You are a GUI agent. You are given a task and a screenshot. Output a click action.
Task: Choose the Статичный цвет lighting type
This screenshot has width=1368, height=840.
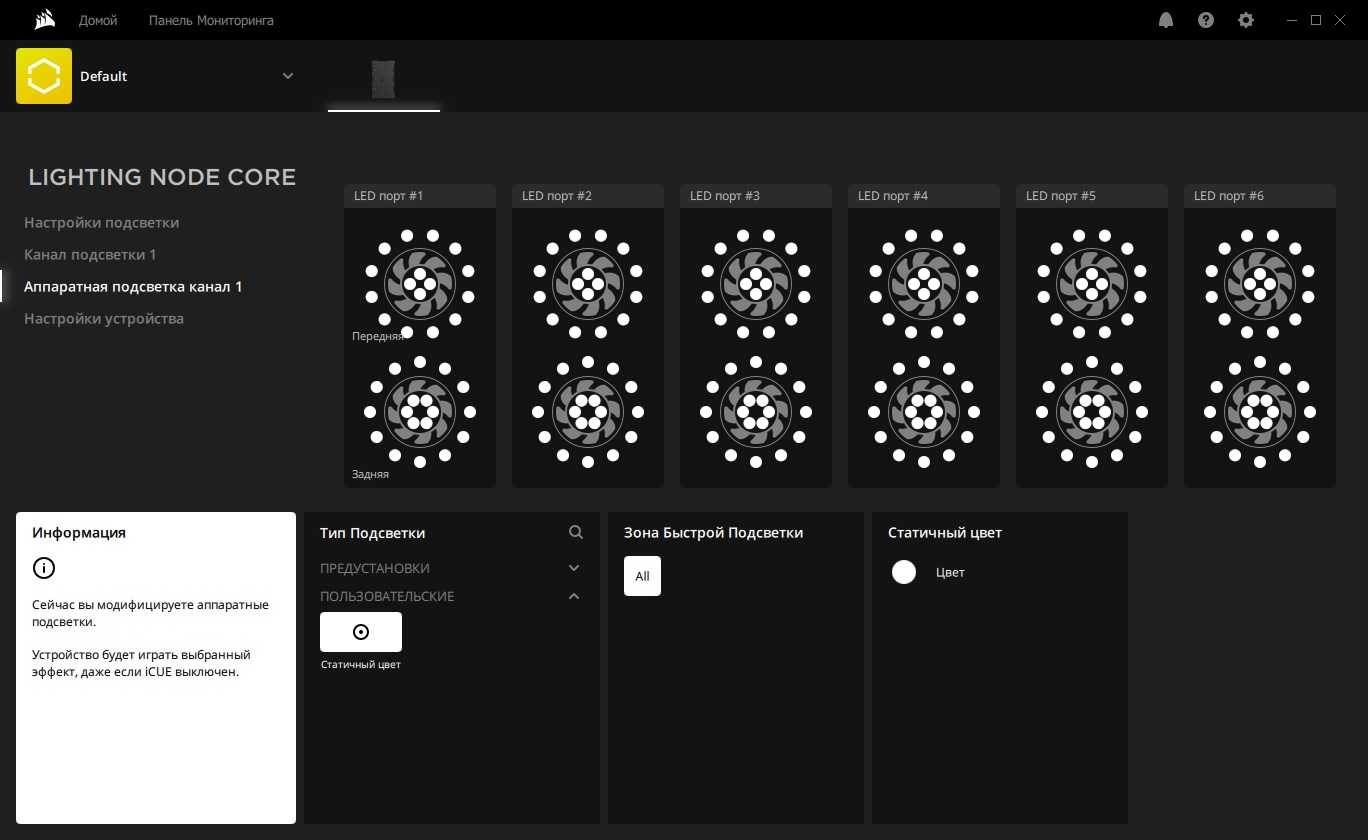click(x=361, y=632)
